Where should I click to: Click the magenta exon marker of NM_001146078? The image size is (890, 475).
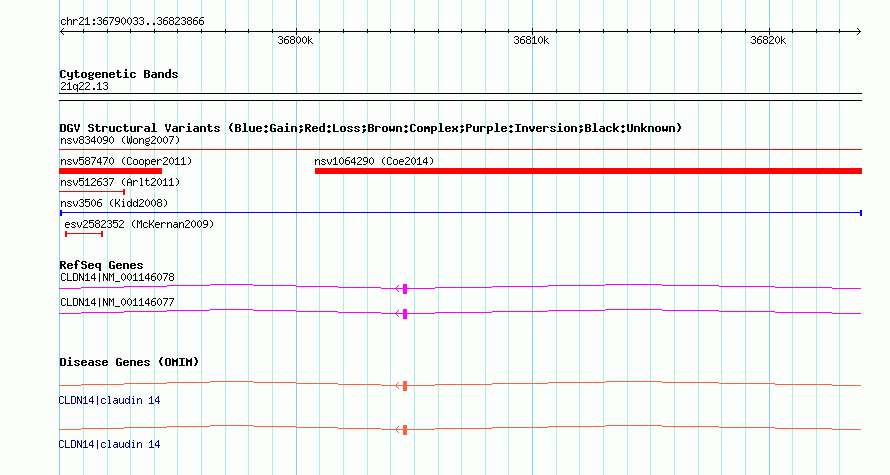[x=405, y=289]
